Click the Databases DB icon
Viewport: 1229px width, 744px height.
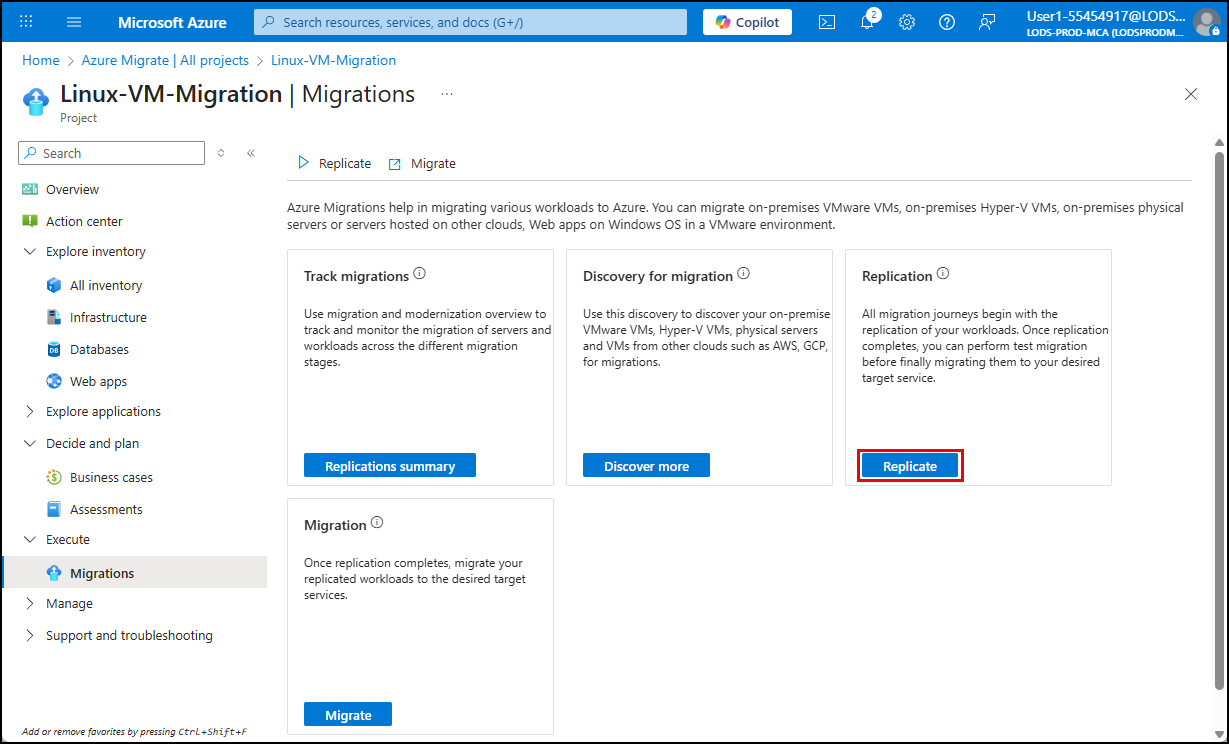[x=54, y=349]
